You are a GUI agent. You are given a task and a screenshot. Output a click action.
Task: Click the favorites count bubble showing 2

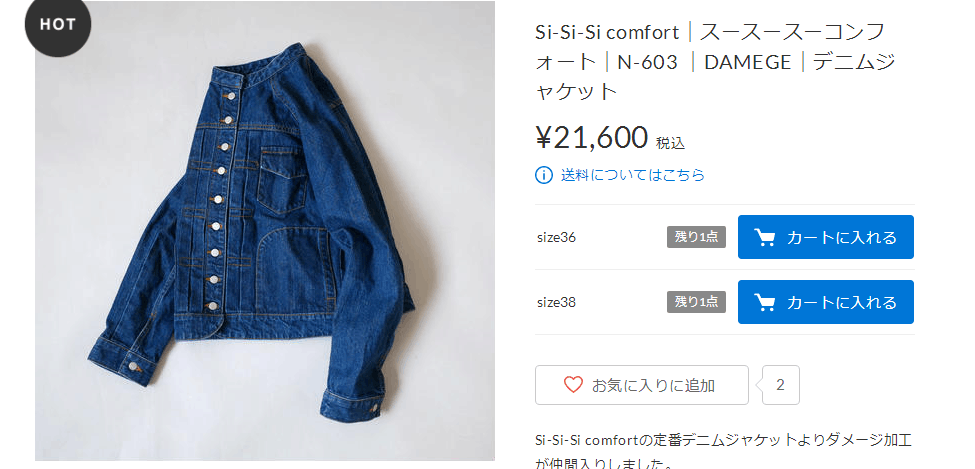[780, 385]
